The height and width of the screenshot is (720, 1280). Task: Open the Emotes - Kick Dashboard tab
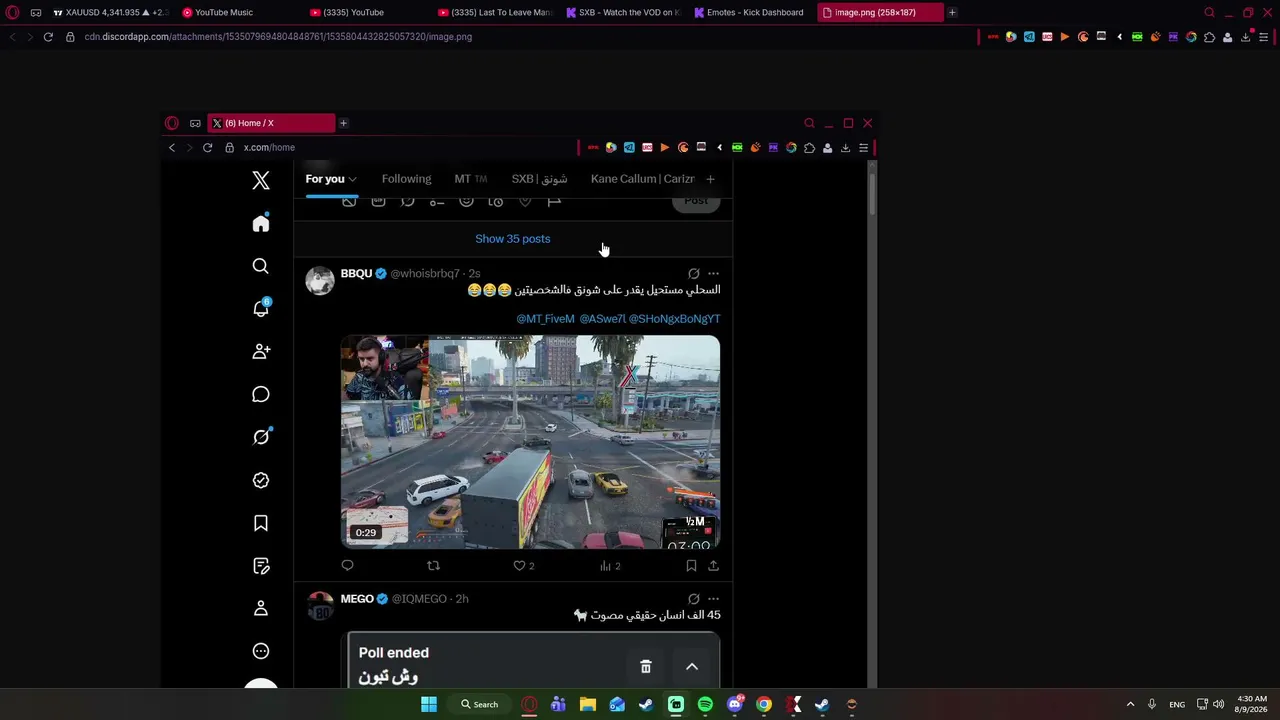751,13
